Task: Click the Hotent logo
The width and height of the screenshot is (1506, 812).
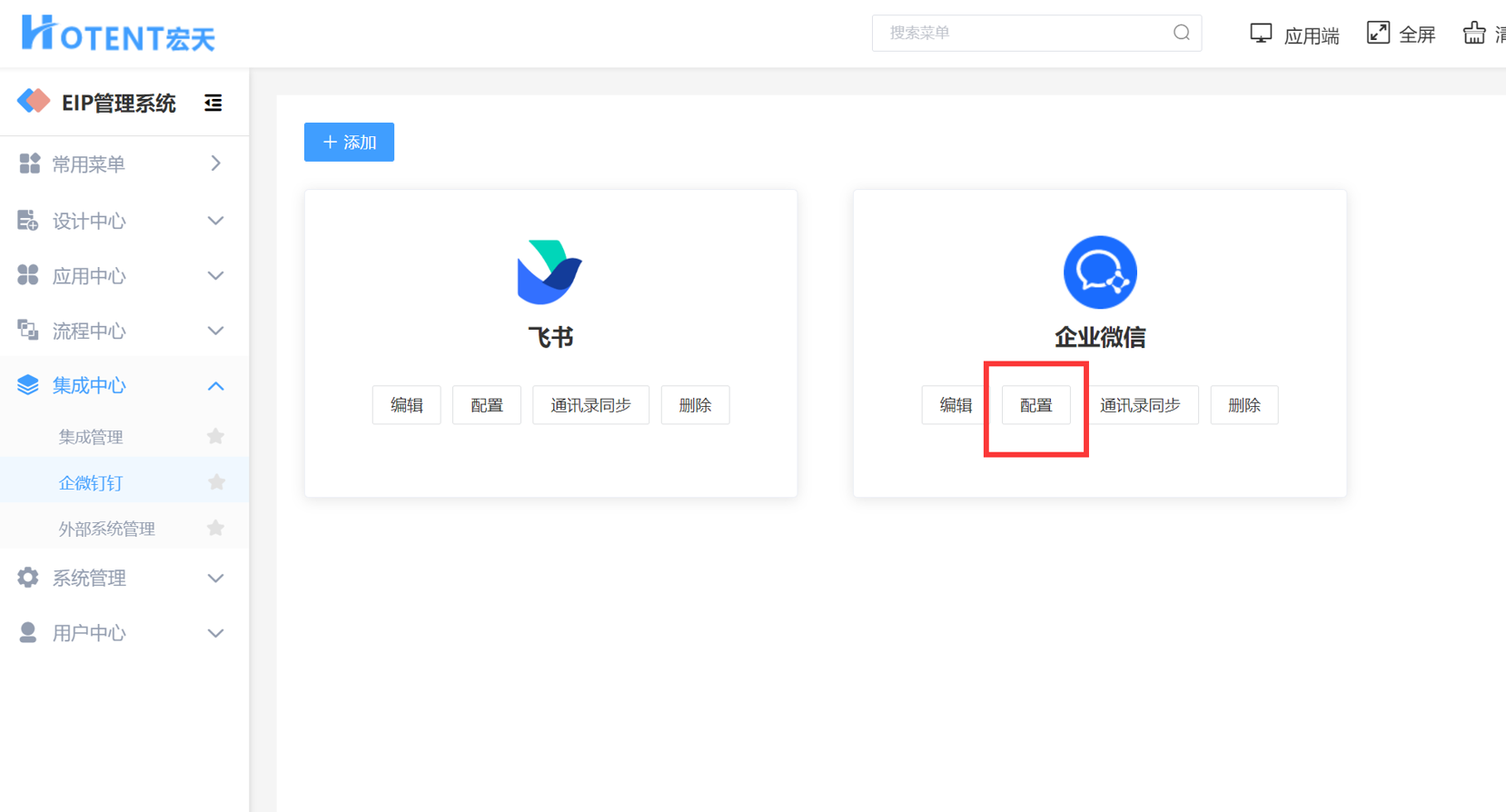Action: coord(118,34)
